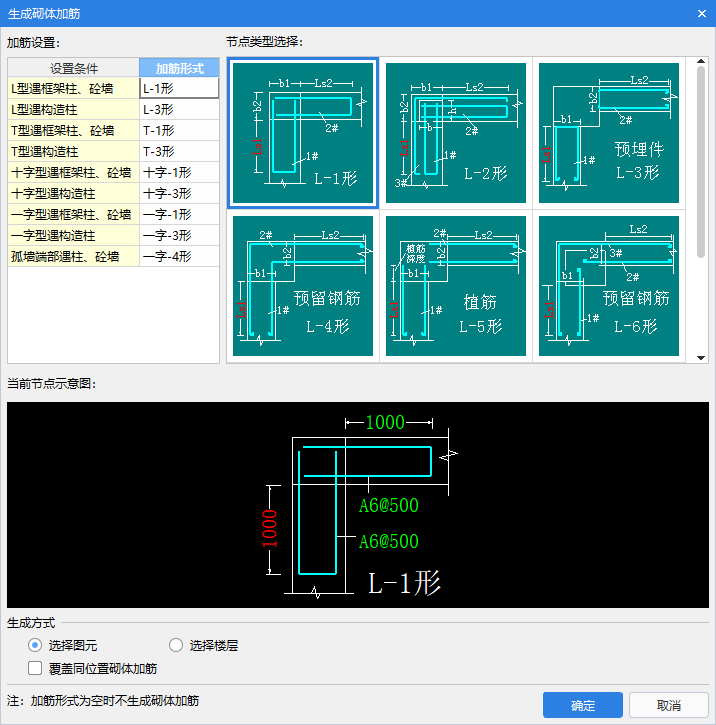716x725 pixels.
Task: Click the 取消 button
Action: pos(668,705)
